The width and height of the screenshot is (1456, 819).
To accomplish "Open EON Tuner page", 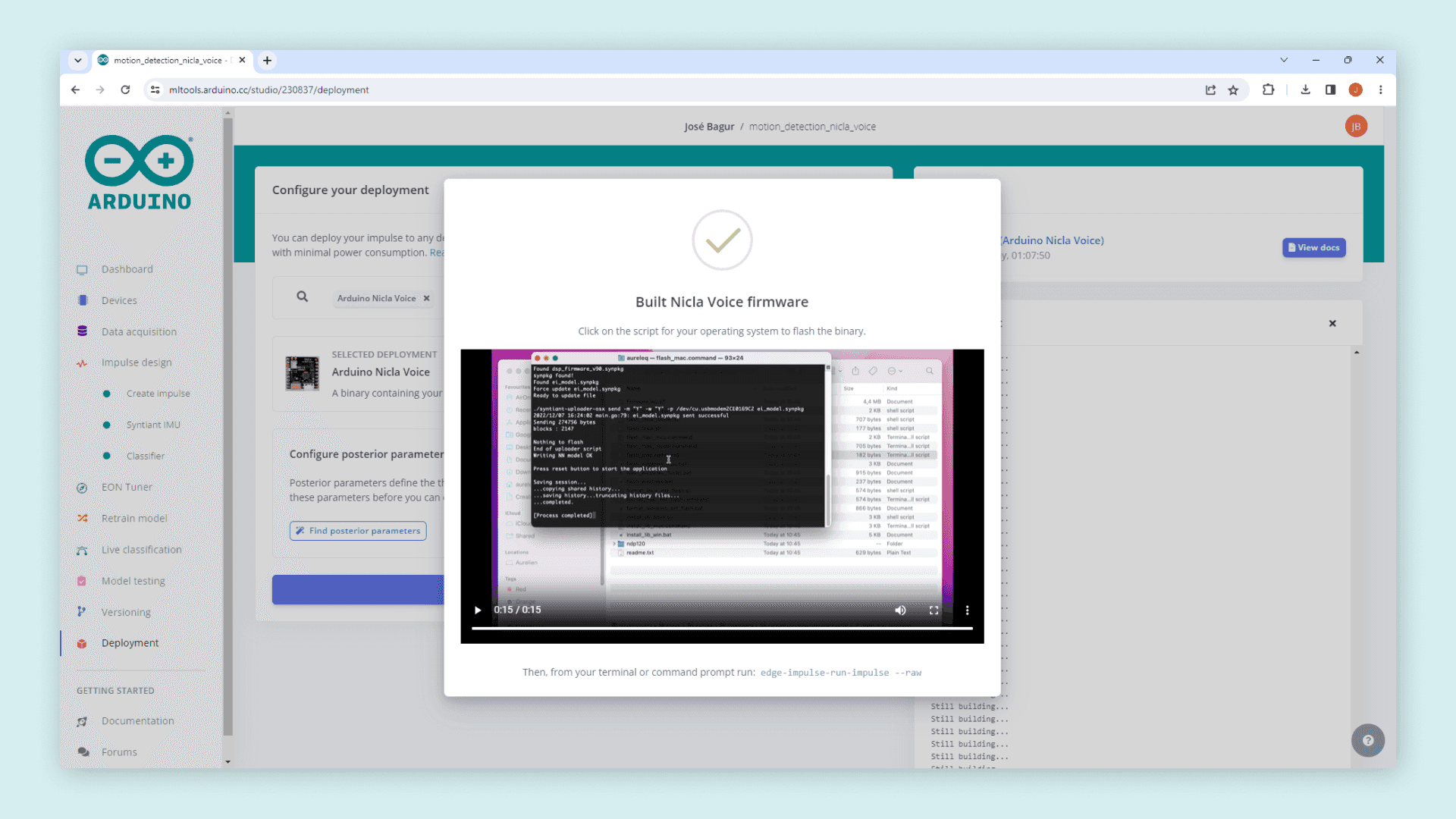I will tap(127, 487).
